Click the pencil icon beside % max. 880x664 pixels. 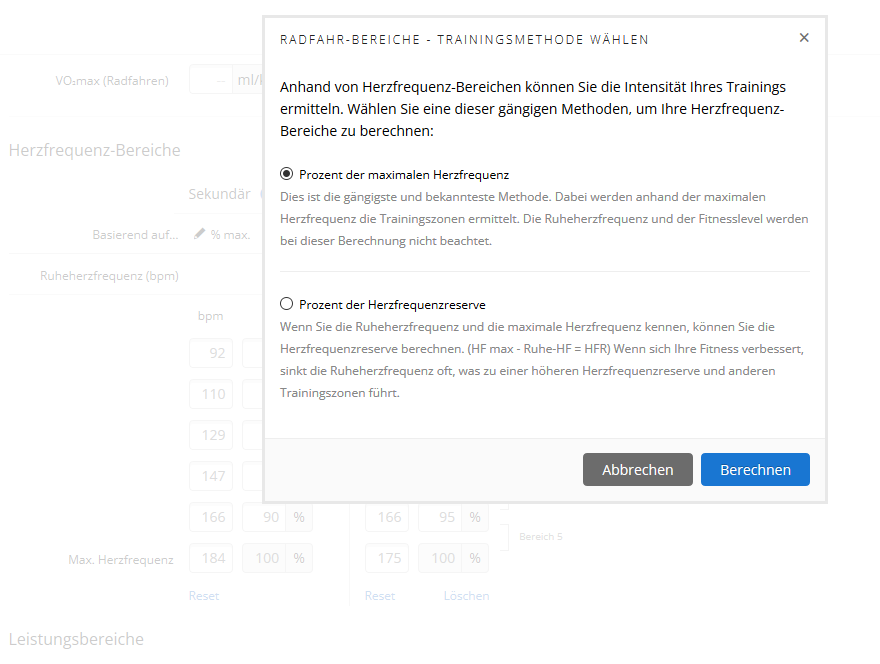tap(200, 233)
